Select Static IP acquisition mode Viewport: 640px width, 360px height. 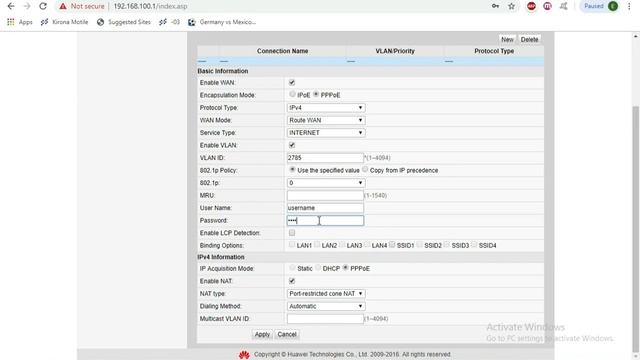(x=292, y=268)
